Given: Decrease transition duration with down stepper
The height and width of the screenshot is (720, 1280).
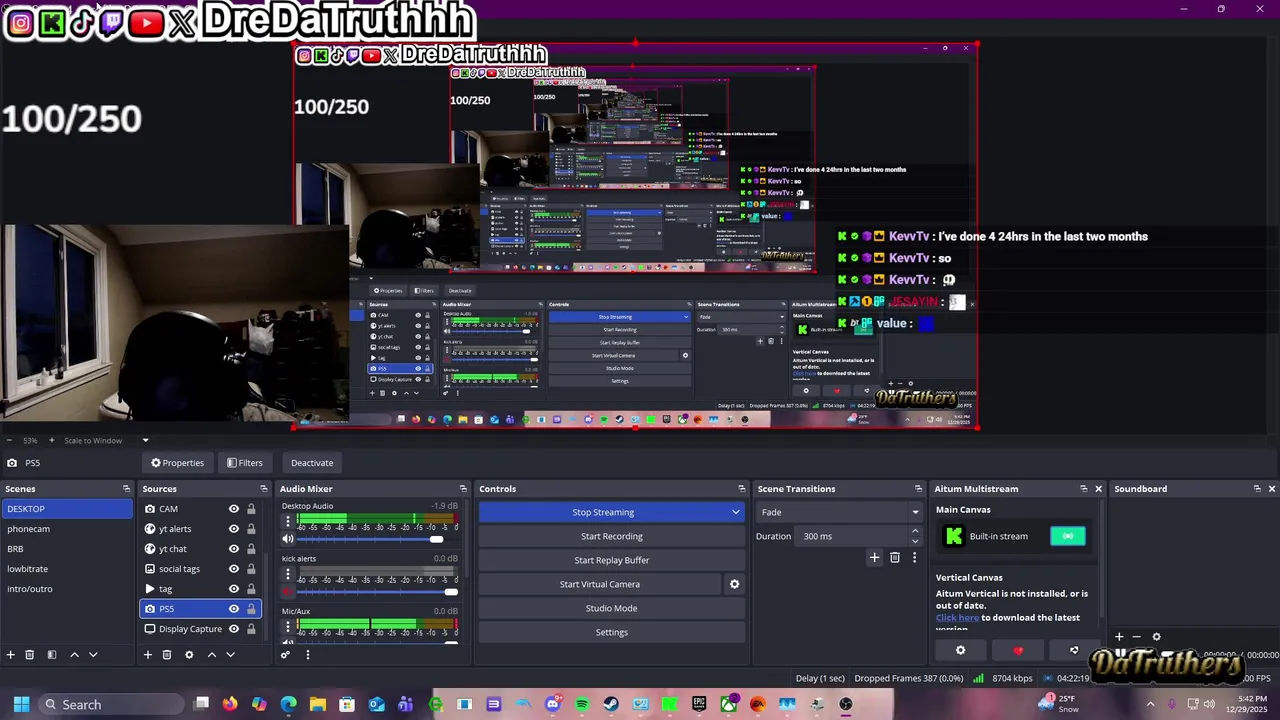Looking at the screenshot, I should point(915,541).
